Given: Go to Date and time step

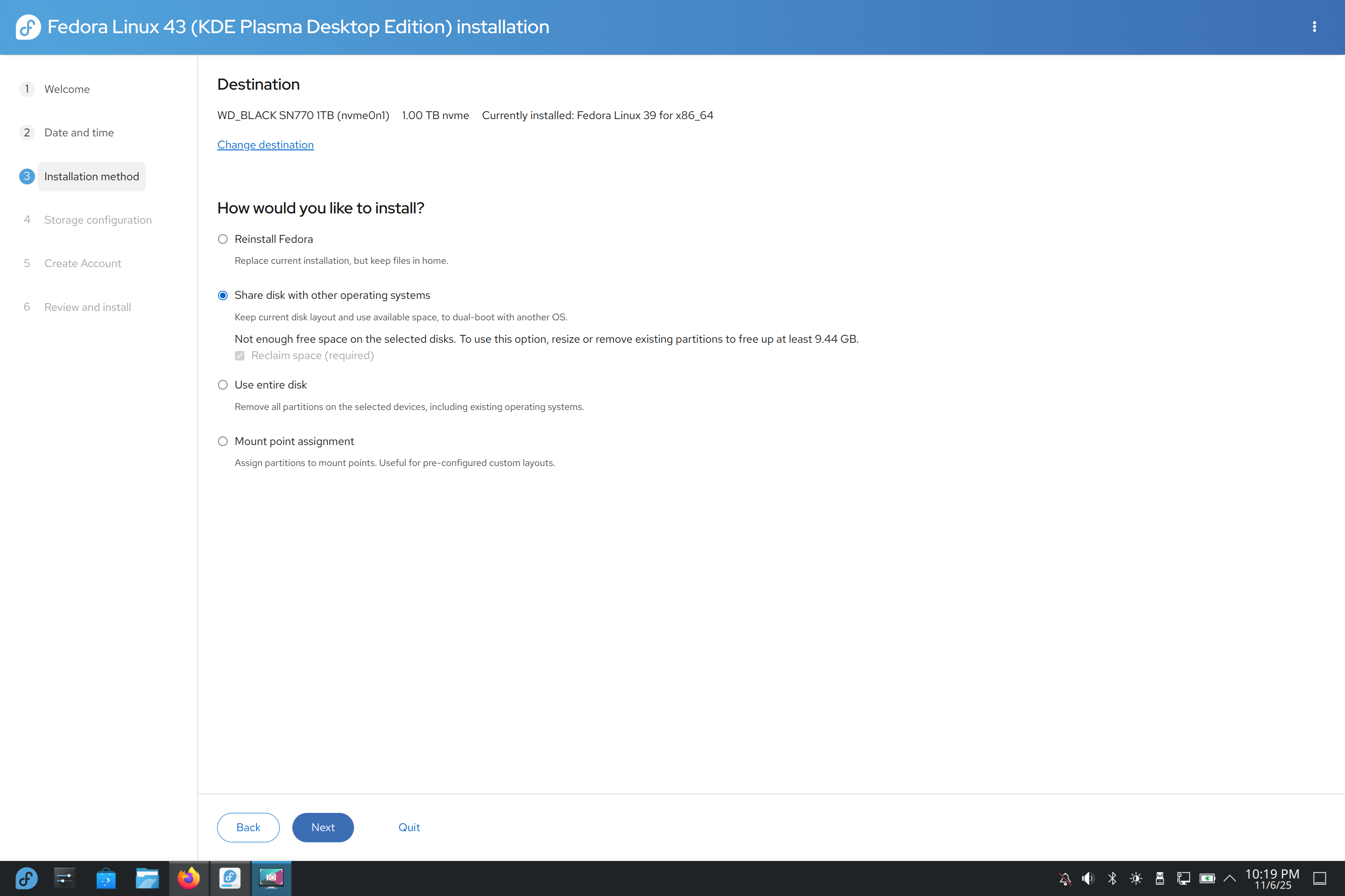Looking at the screenshot, I should 79,133.
